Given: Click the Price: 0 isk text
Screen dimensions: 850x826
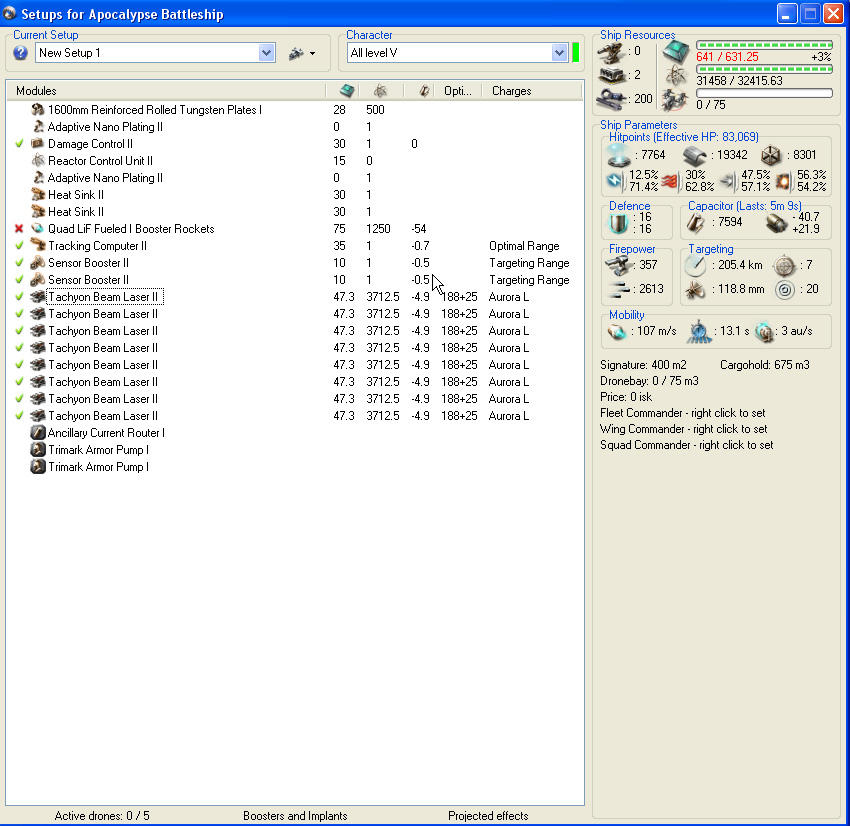Looking at the screenshot, I should coord(626,397).
